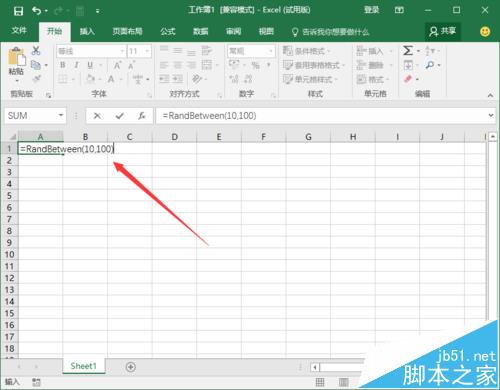Click the Merge & Center icon
Viewport: 500px width, 390px height.
coord(207,65)
